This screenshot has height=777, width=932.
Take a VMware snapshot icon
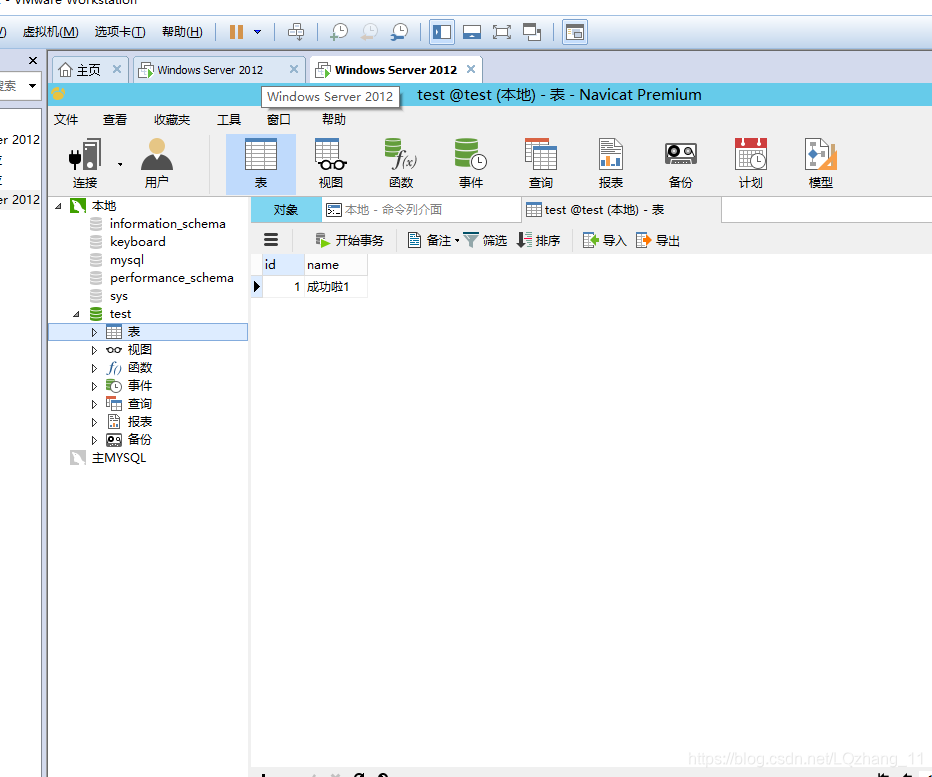pyautogui.click(x=339, y=32)
